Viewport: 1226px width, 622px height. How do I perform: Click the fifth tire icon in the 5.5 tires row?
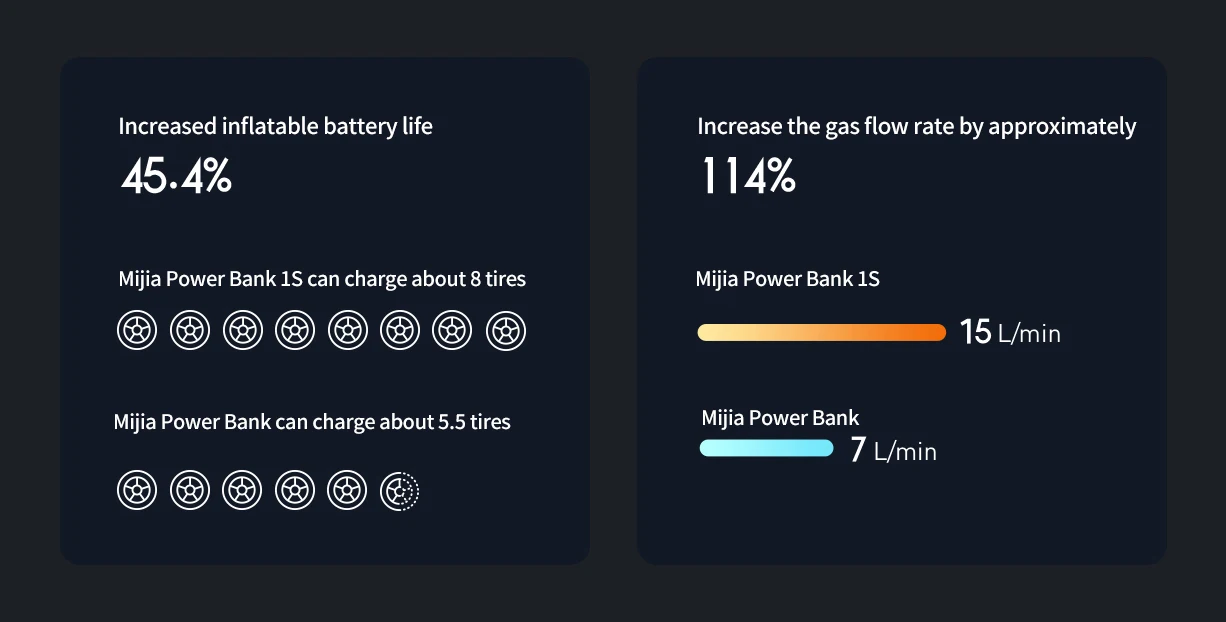tap(347, 491)
